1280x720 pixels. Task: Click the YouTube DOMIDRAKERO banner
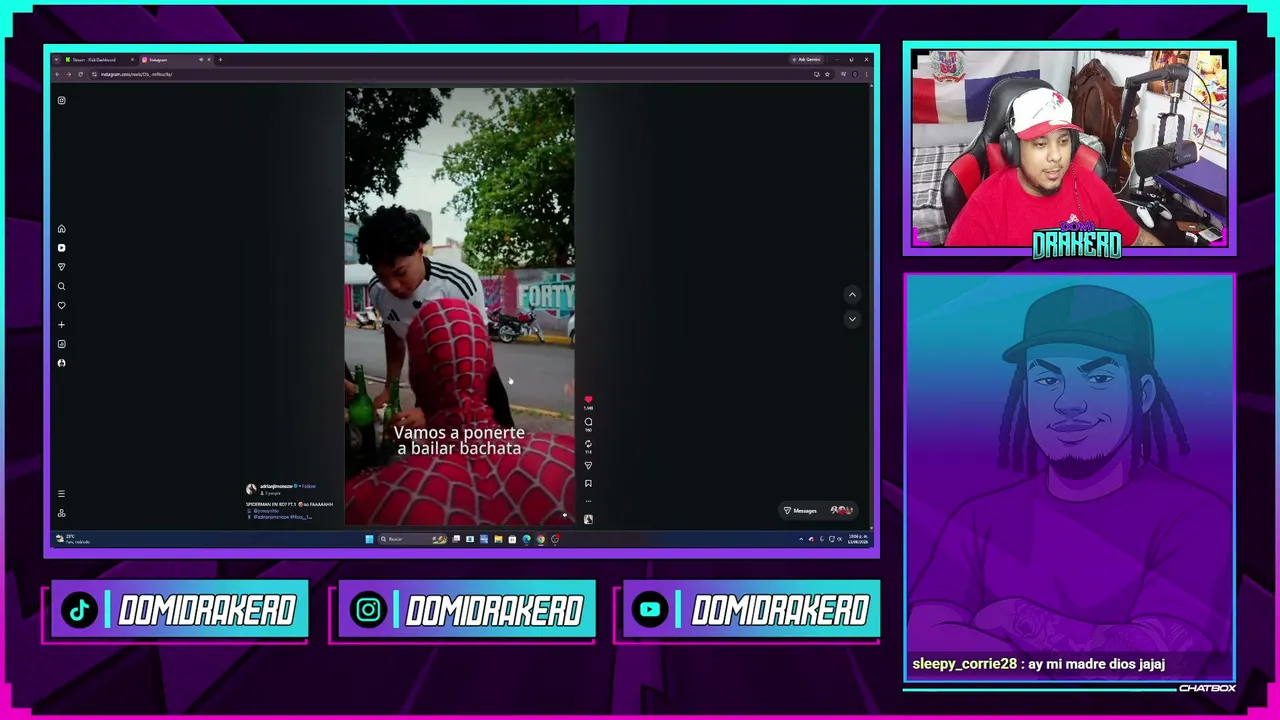[x=751, y=610]
